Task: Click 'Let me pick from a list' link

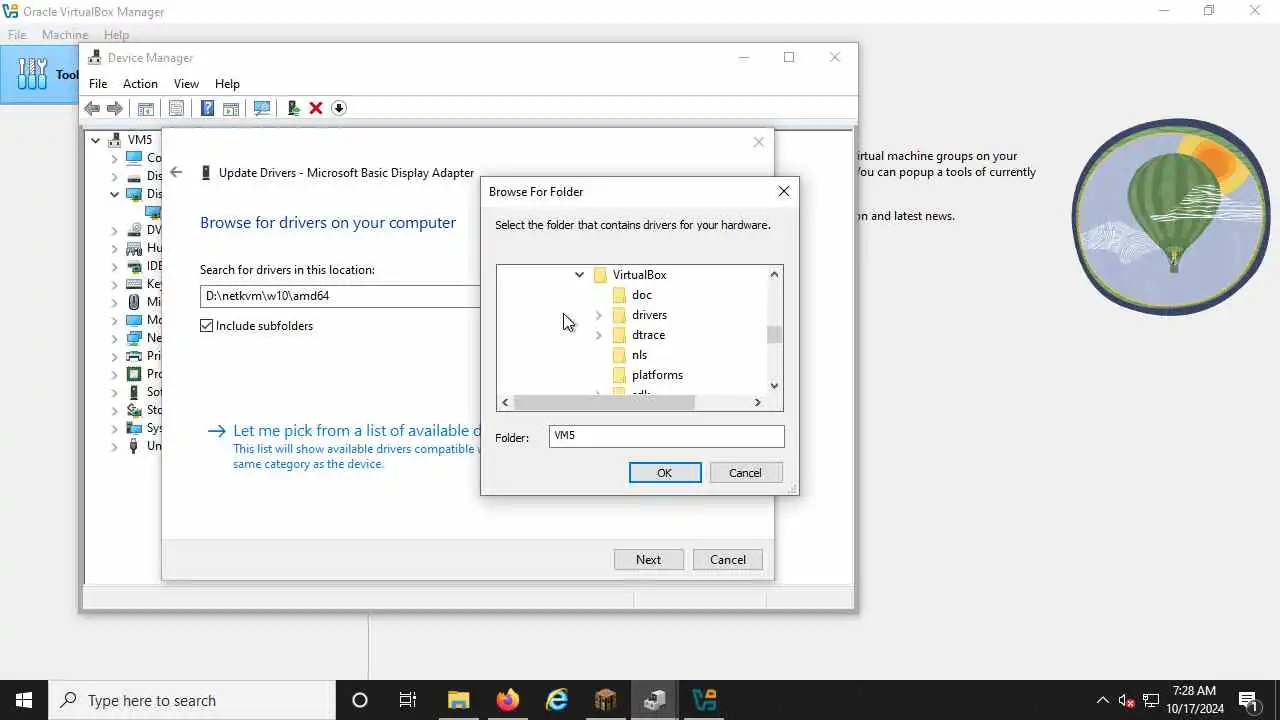Action: coord(357,431)
